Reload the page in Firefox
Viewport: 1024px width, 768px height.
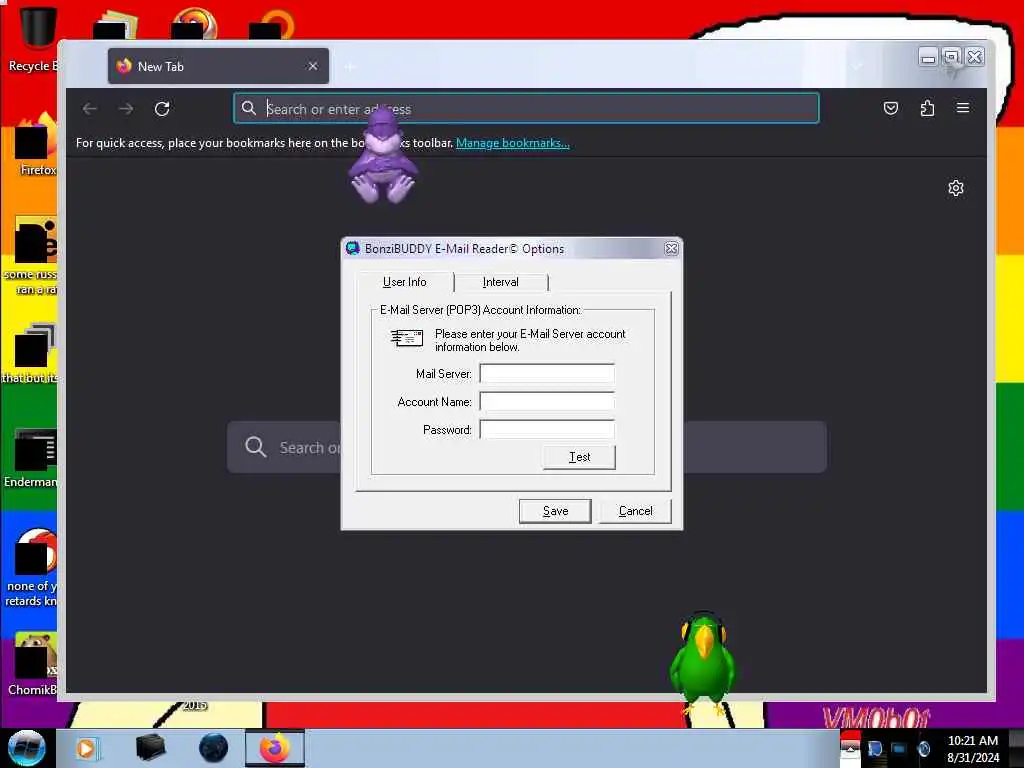[162, 108]
